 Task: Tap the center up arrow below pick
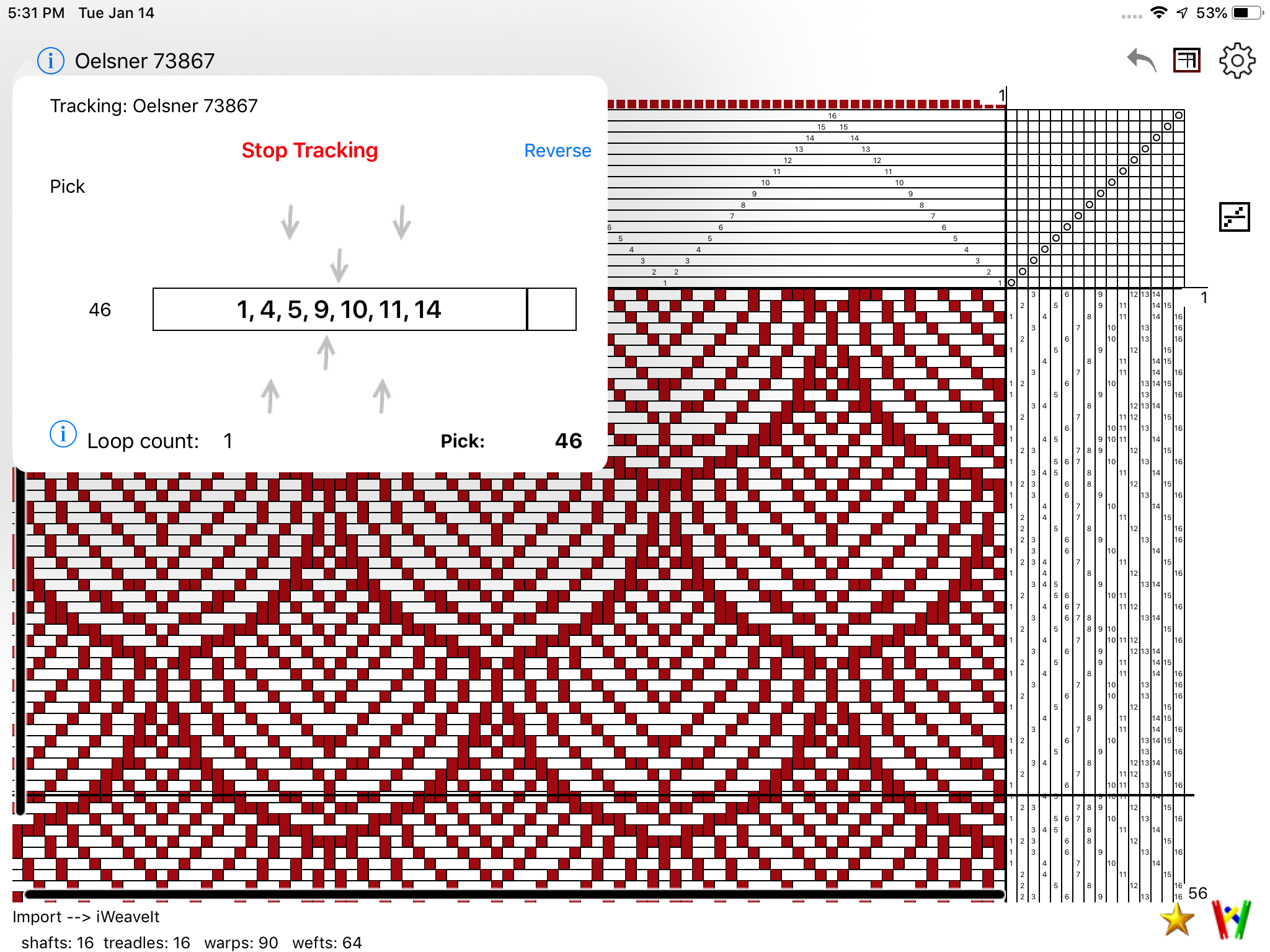[x=326, y=353]
